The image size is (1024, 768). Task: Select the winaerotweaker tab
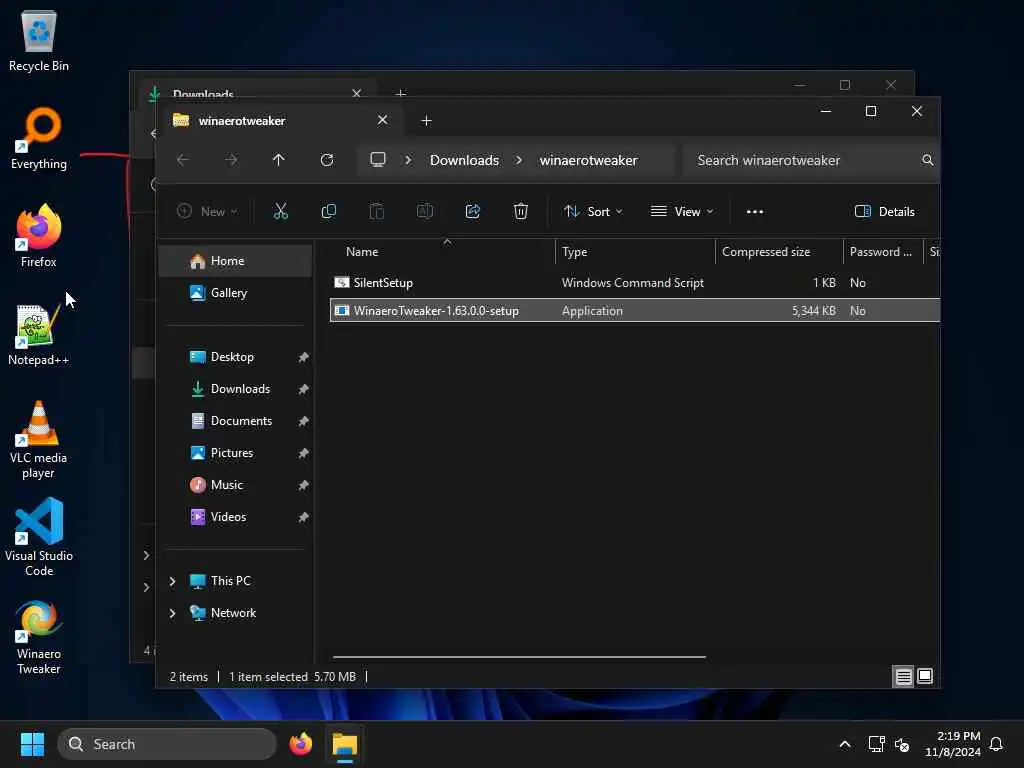pos(281,121)
